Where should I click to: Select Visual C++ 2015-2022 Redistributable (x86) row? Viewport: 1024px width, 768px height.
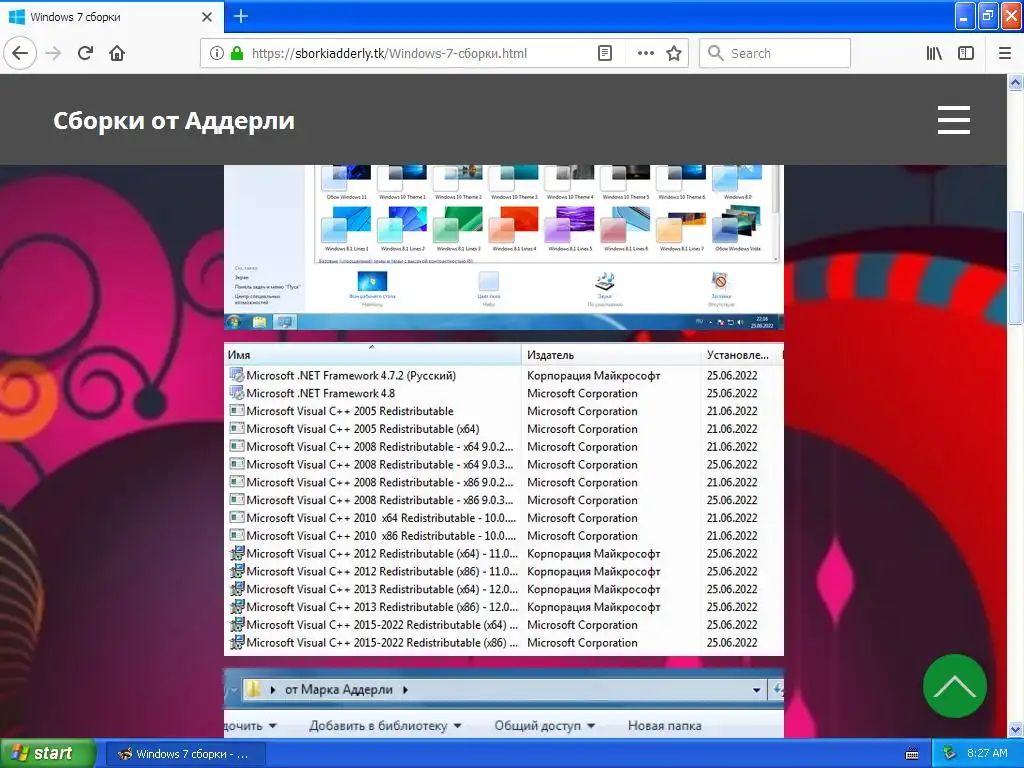(504, 643)
